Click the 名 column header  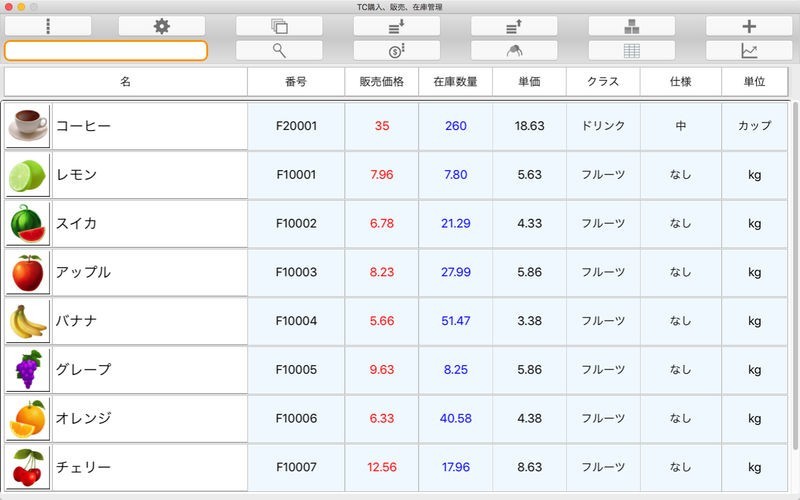tap(125, 82)
